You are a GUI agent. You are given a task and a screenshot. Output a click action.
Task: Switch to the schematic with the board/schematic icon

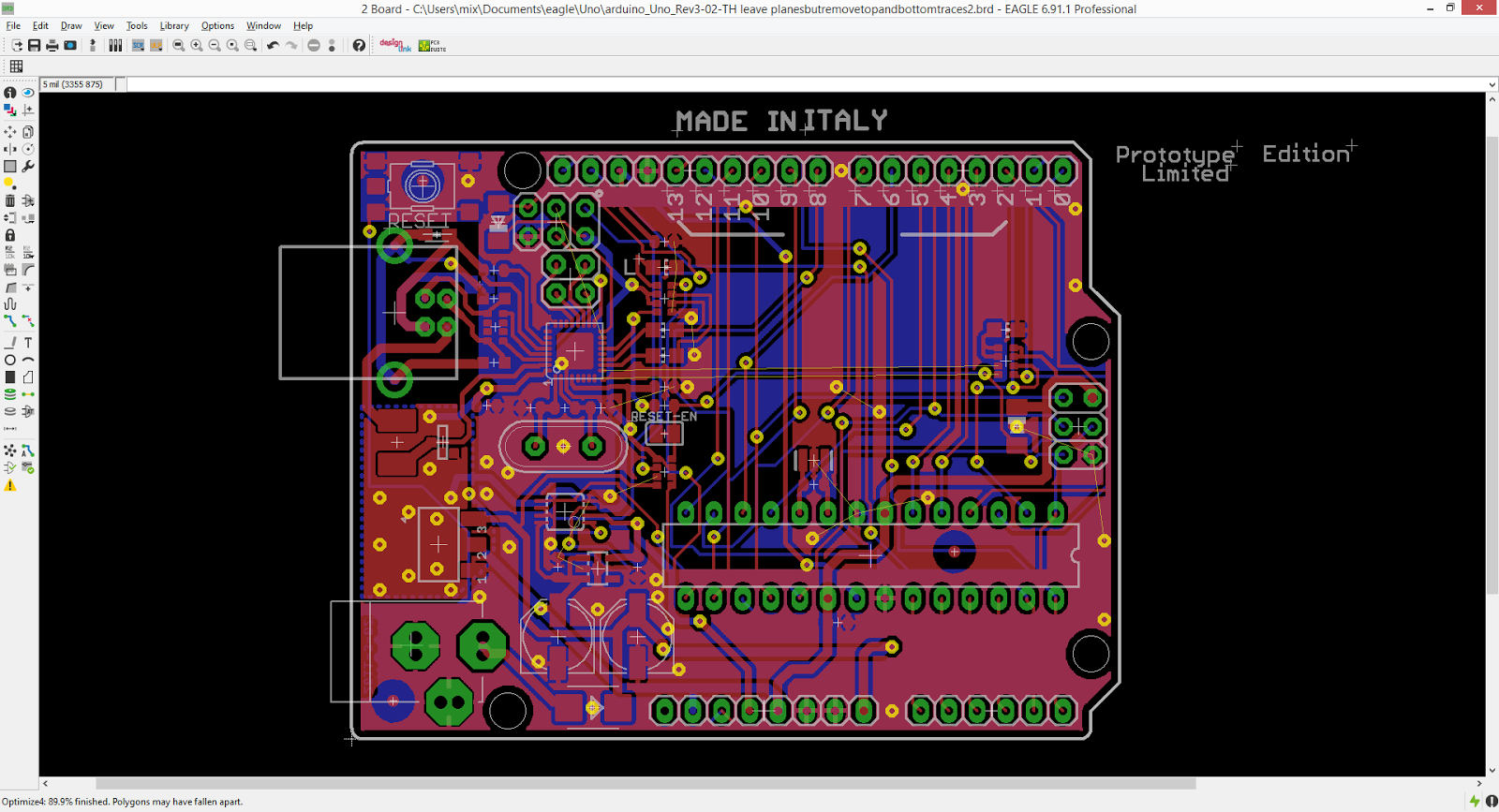[x=93, y=45]
